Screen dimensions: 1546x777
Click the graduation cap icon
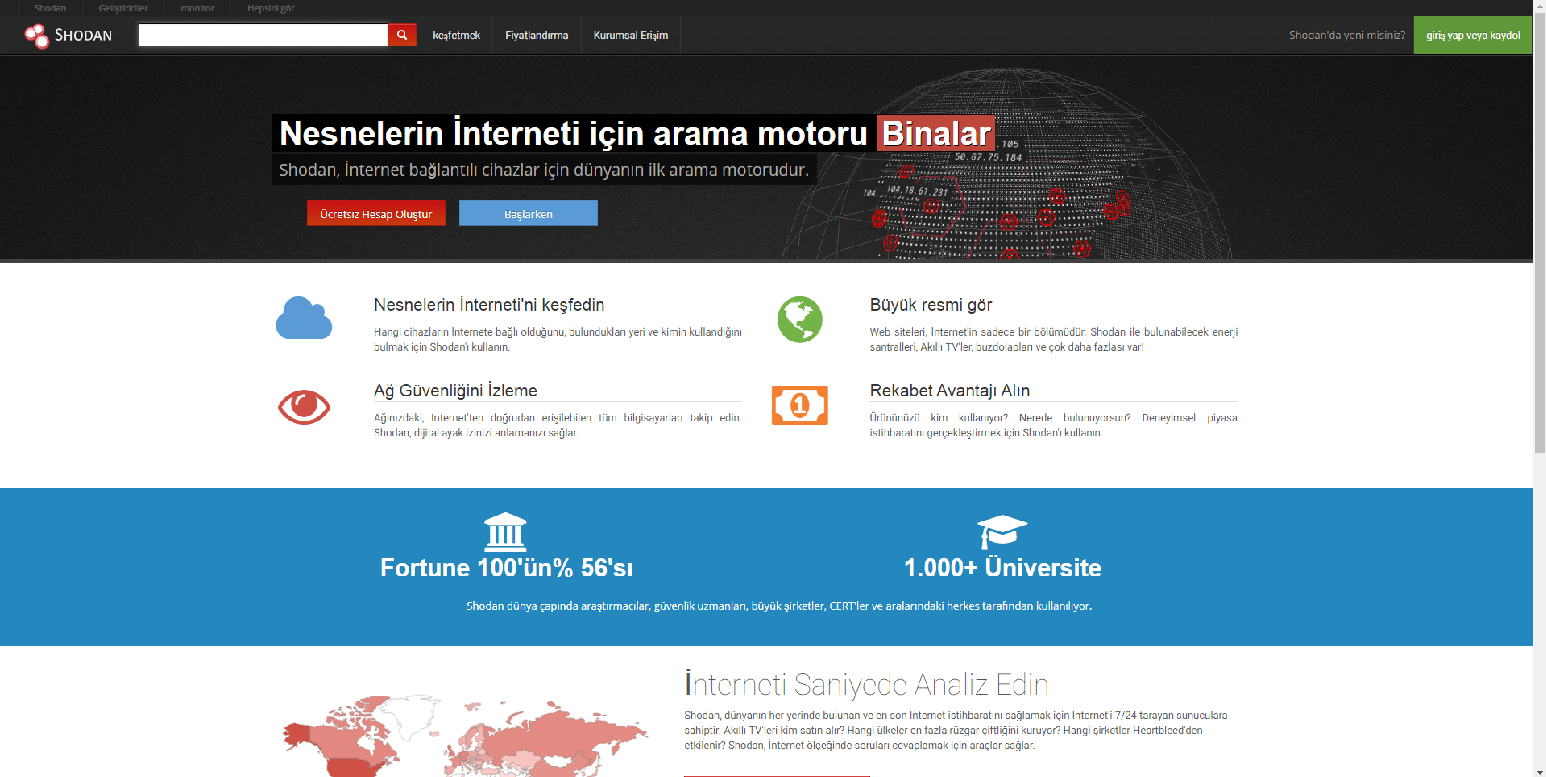click(1002, 531)
